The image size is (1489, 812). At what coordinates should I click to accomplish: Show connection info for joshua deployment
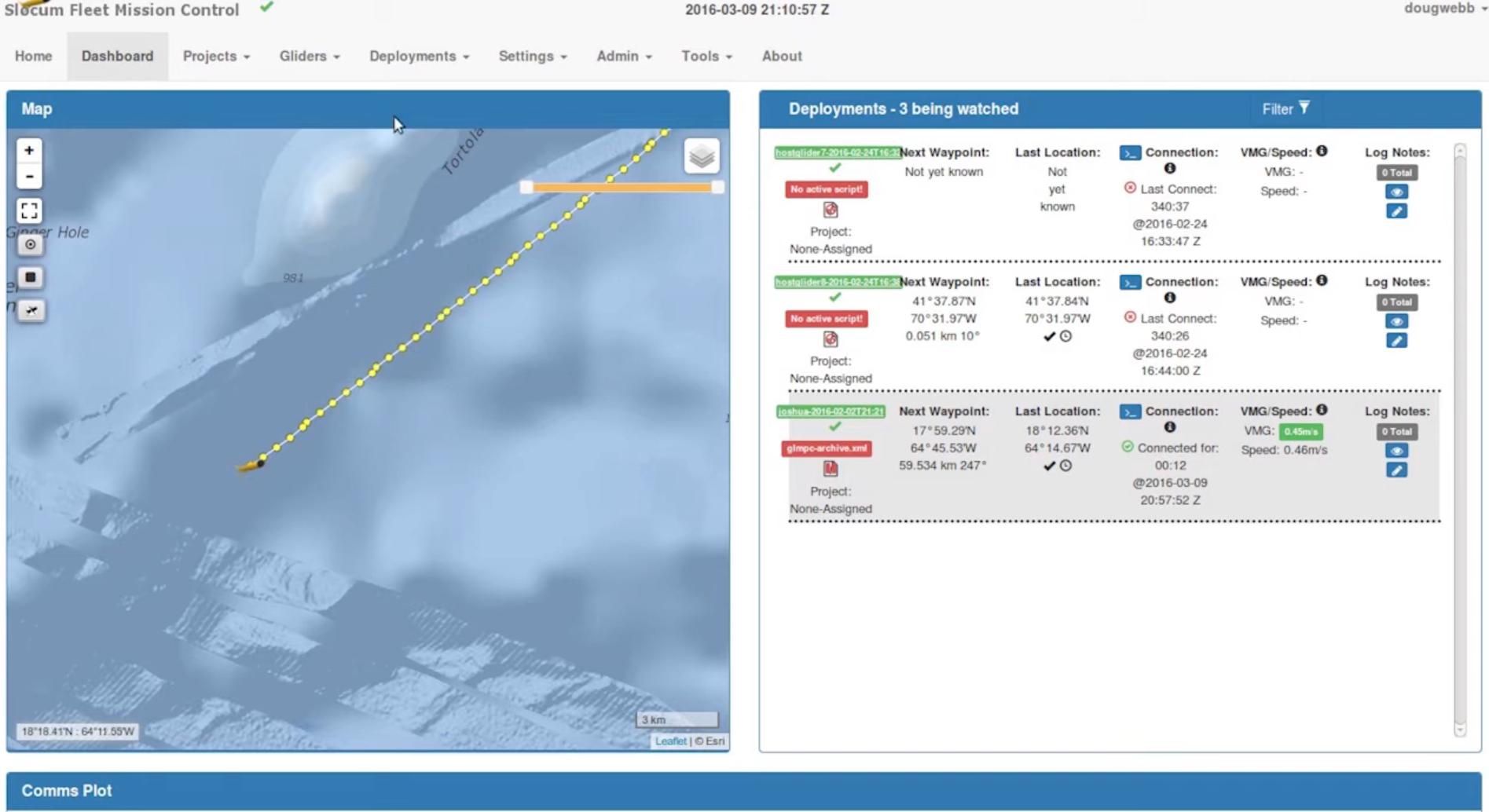[x=1170, y=427]
